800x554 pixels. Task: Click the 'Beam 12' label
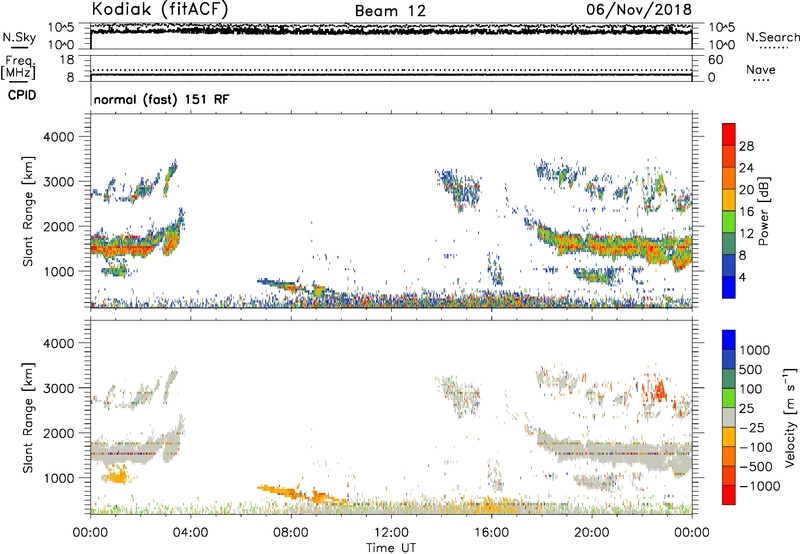(x=390, y=11)
